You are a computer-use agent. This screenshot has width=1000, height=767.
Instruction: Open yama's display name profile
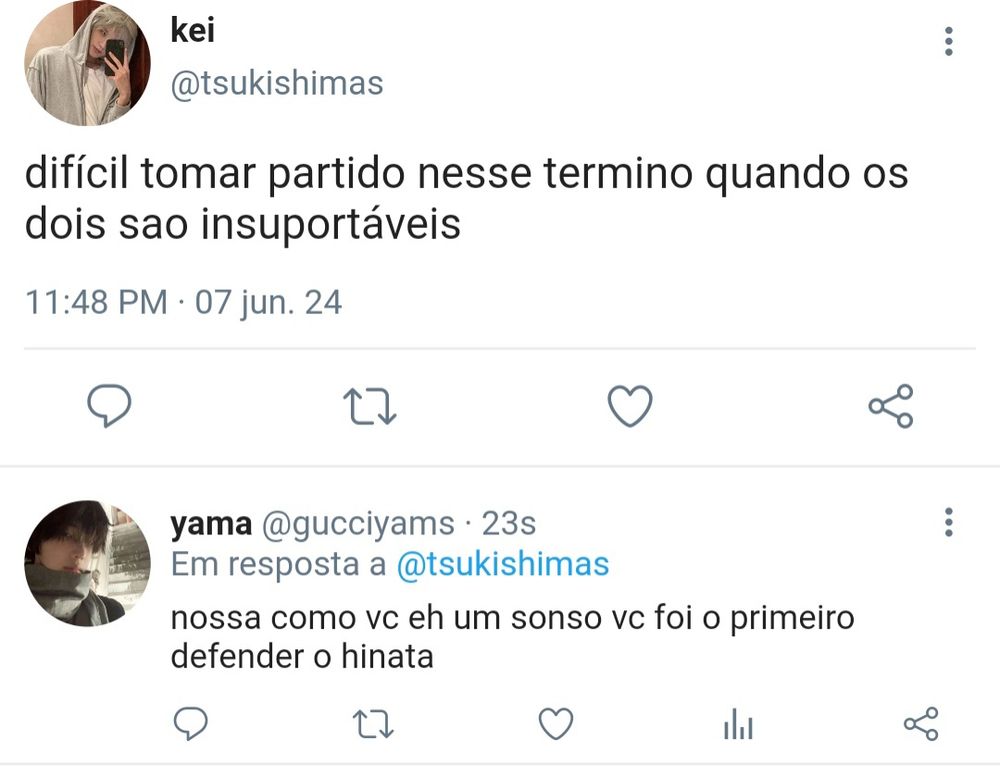(x=210, y=524)
